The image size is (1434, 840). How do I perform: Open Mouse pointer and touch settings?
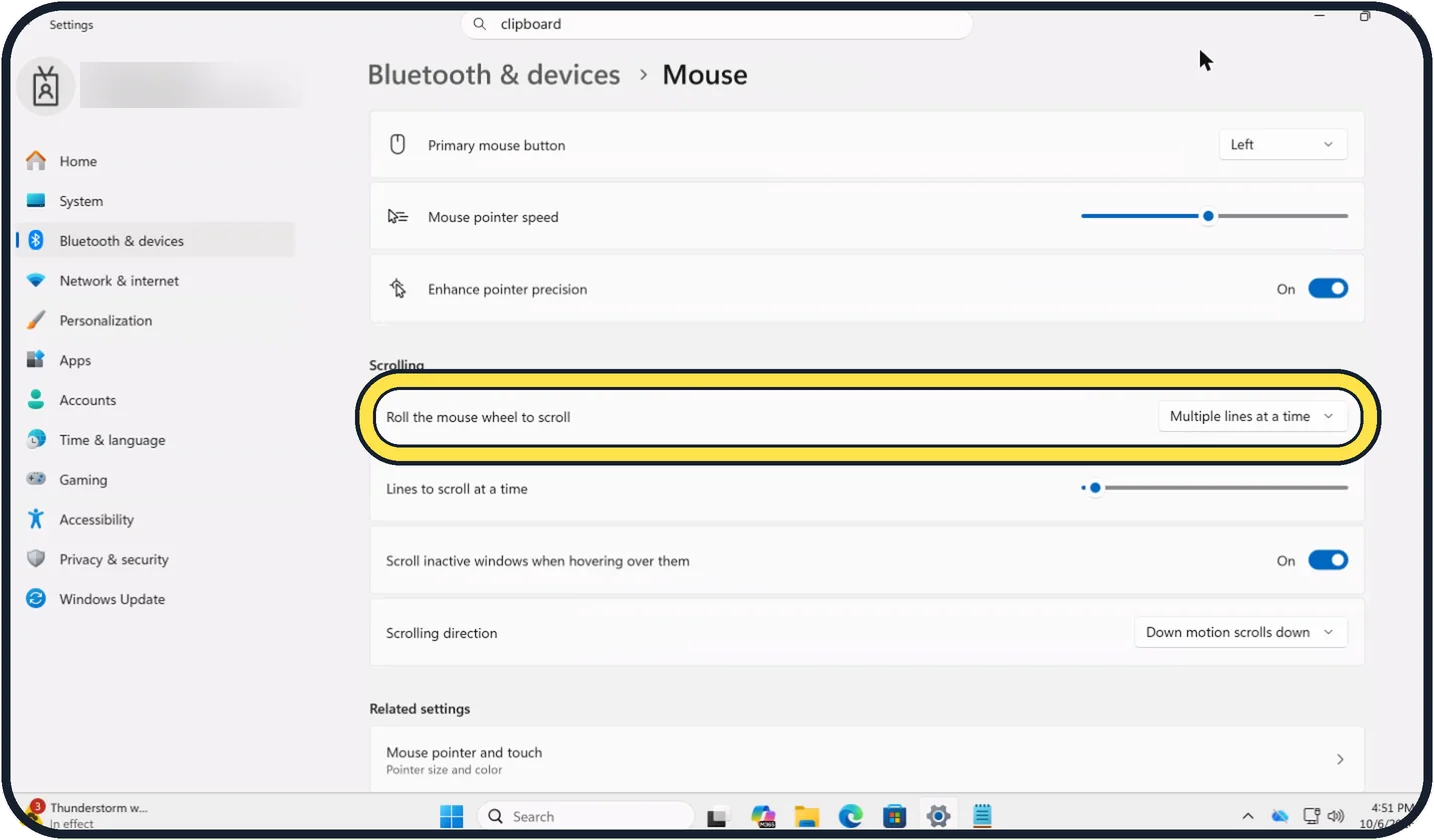click(x=867, y=760)
